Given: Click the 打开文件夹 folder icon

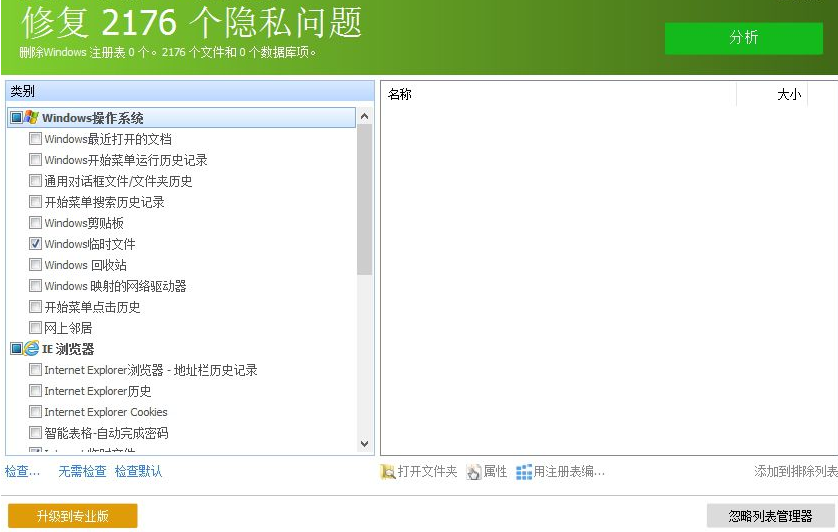Looking at the screenshot, I should pos(388,472).
